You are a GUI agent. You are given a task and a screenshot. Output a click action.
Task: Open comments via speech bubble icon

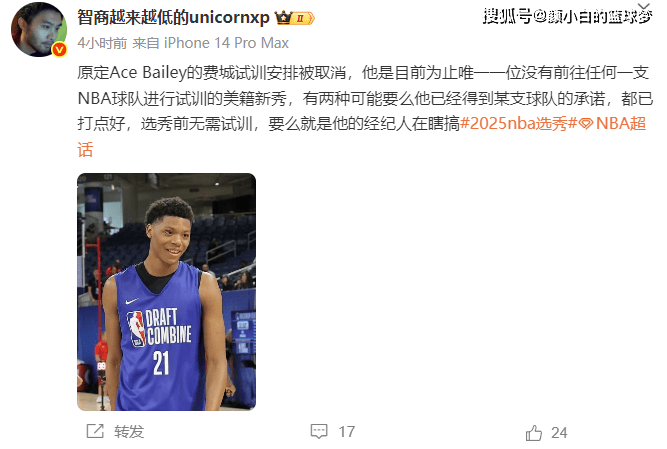coord(319,432)
